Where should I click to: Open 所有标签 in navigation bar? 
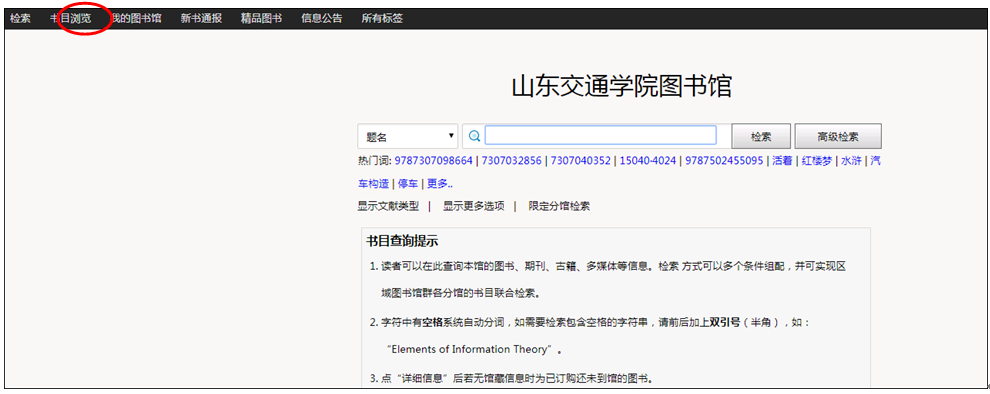(x=382, y=18)
